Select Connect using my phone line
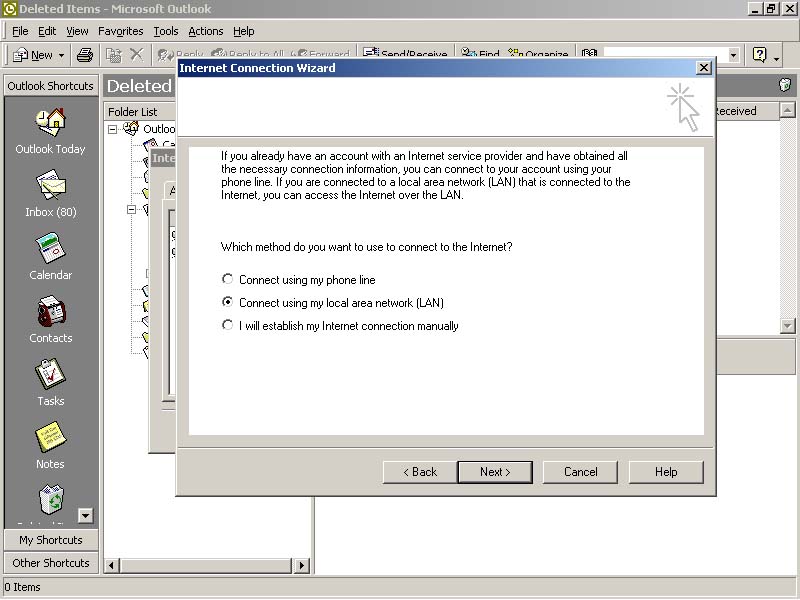 click(228, 279)
